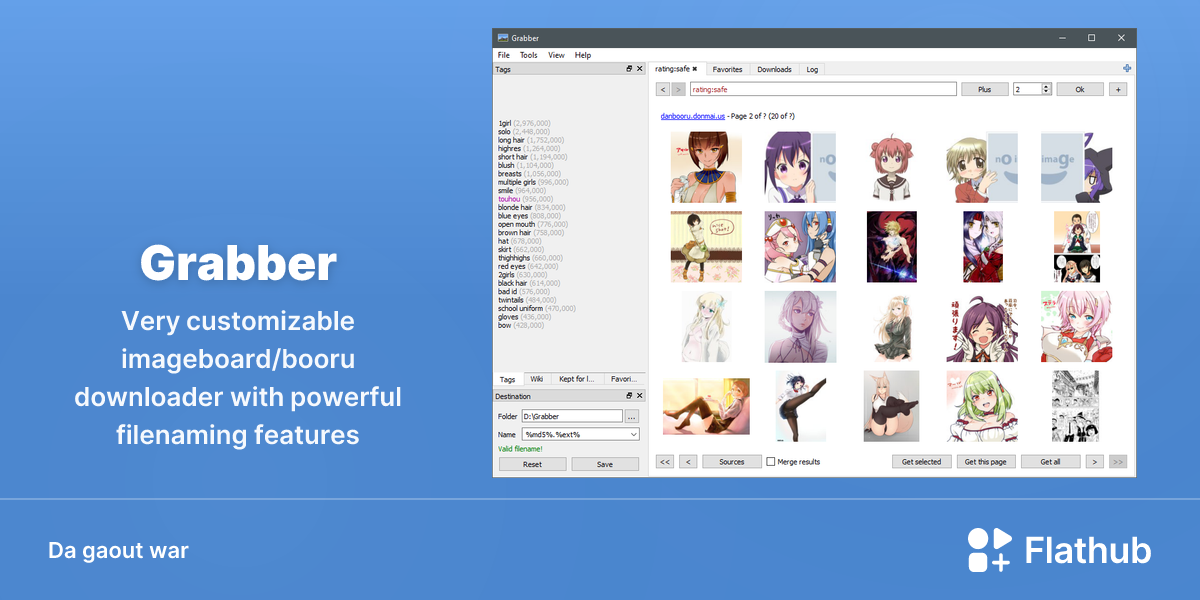This screenshot has height=600, width=1200.
Task: Go to next page with > button
Action: (x=1095, y=462)
